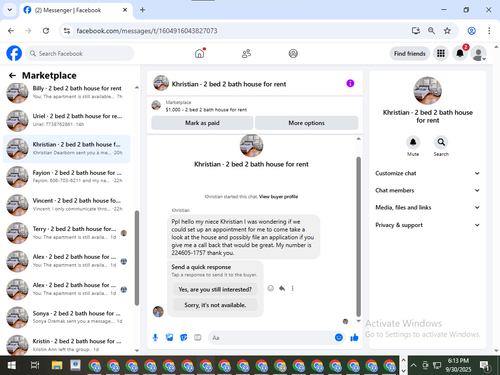The width and height of the screenshot is (500, 375).
Task: Open the tab search dropdown in Chrome
Action: [x=10, y=10]
